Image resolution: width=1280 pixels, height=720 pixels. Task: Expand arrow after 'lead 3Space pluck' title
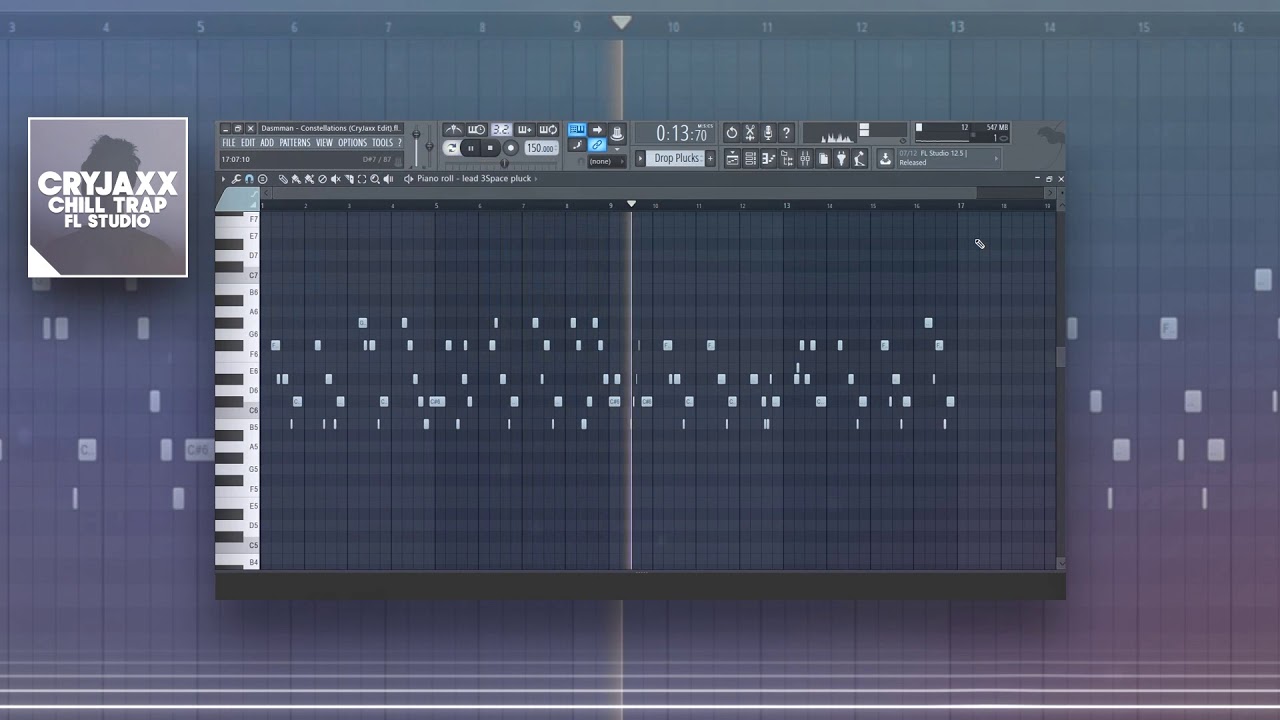535,179
